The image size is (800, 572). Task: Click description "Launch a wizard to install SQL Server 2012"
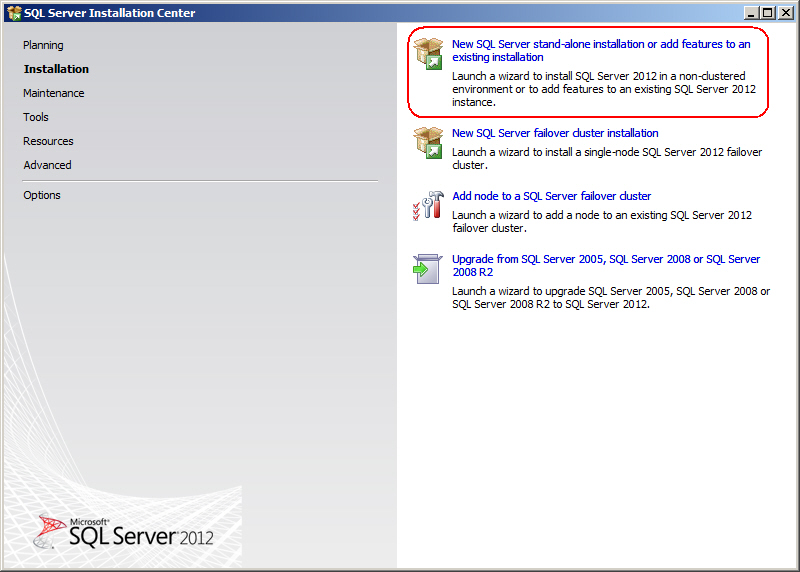click(604, 89)
